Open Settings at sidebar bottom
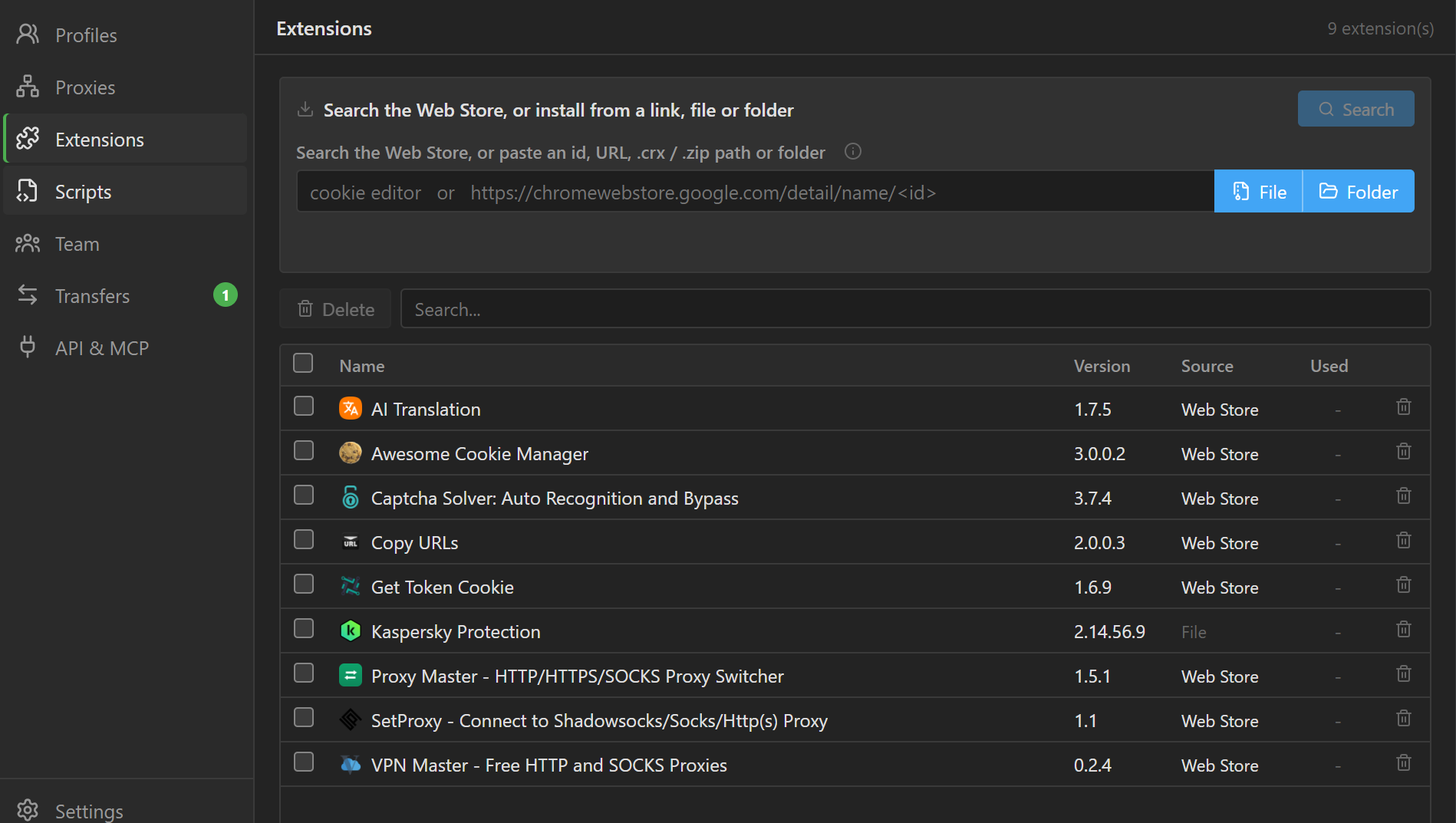Screen dimensions: 1456x823 click(126, 810)
